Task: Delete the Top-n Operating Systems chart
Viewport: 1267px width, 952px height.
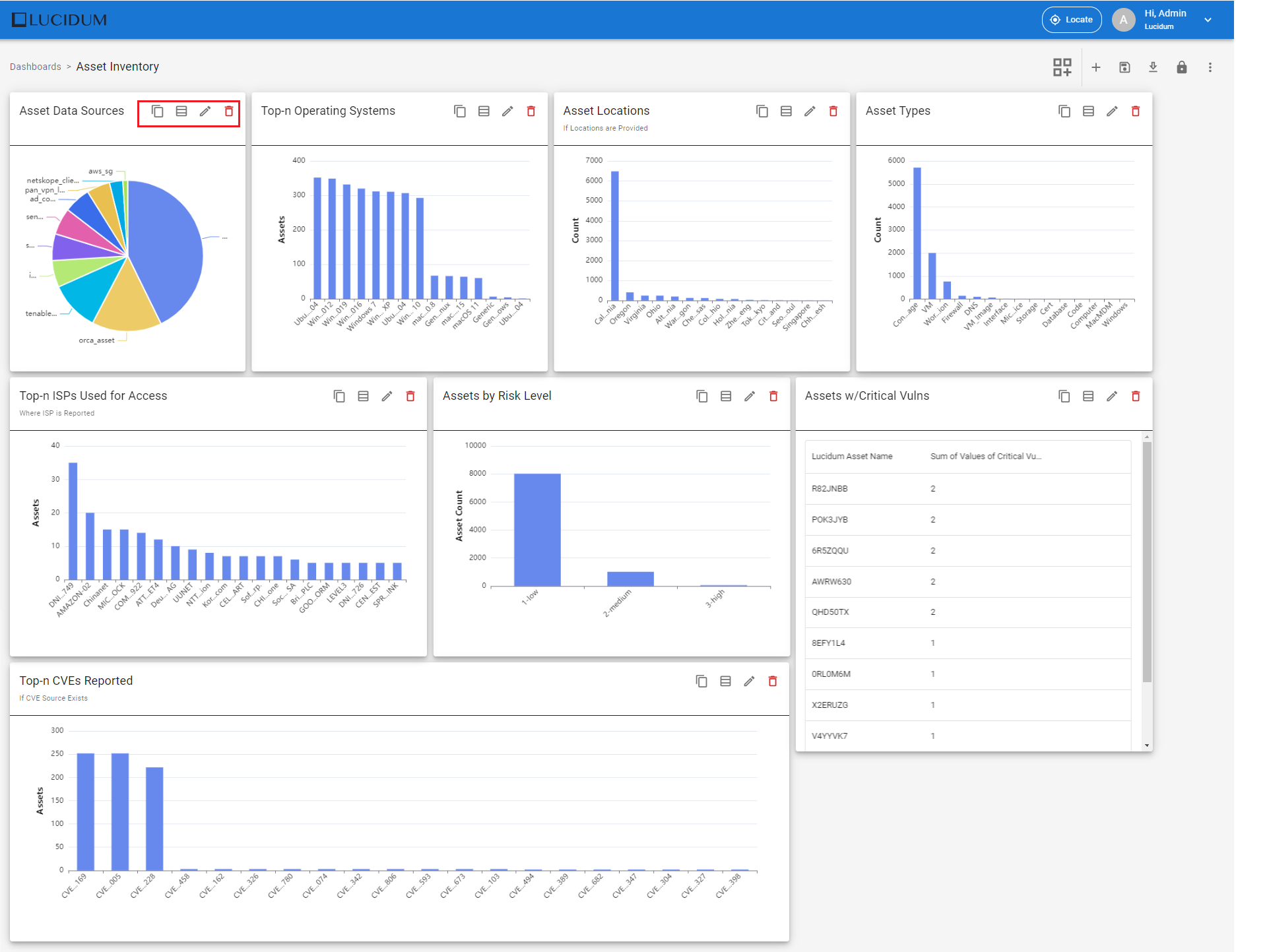Action: [x=531, y=111]
